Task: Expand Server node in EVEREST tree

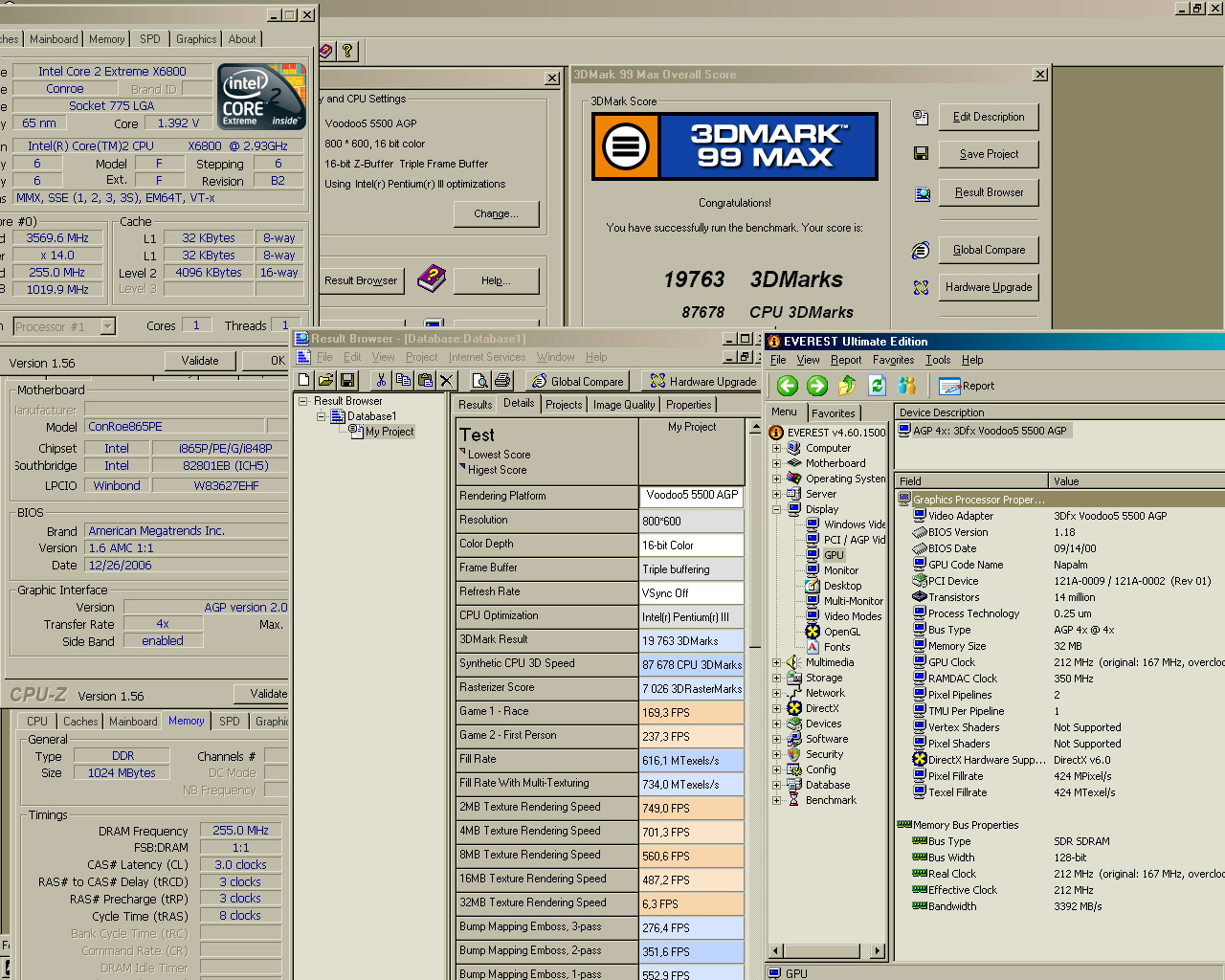Action: click(776, 494)
